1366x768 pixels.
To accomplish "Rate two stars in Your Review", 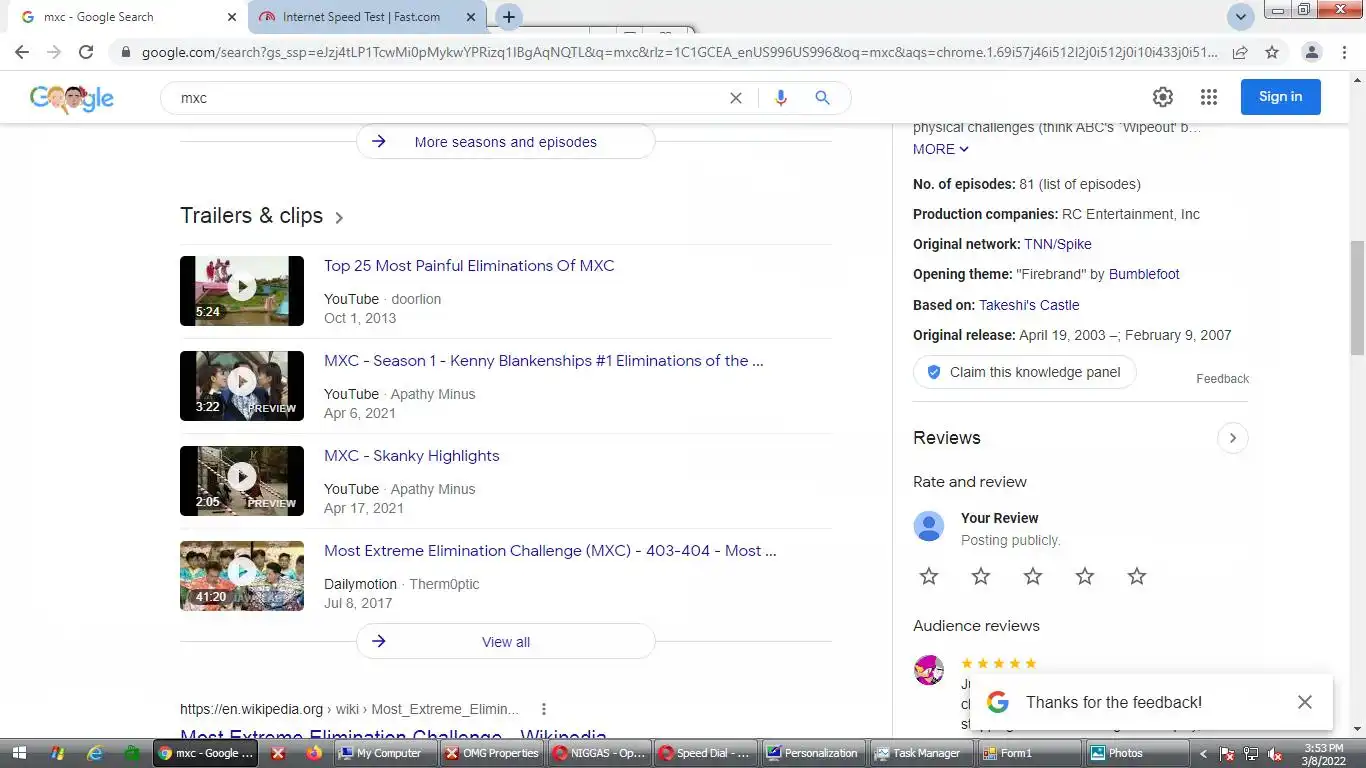I will click(981, 576).
